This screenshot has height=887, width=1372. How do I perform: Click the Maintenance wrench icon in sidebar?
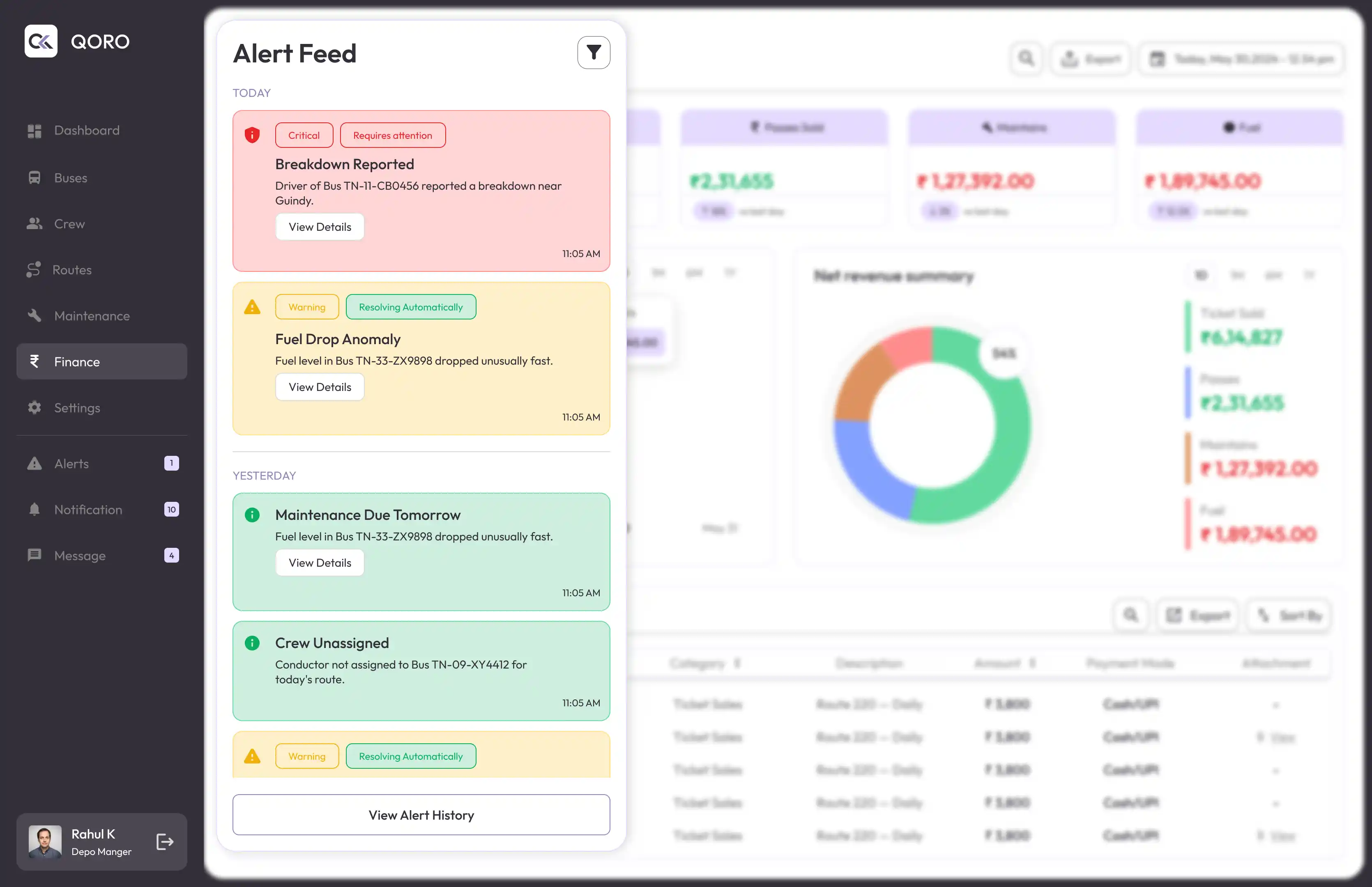coord(35,315)
